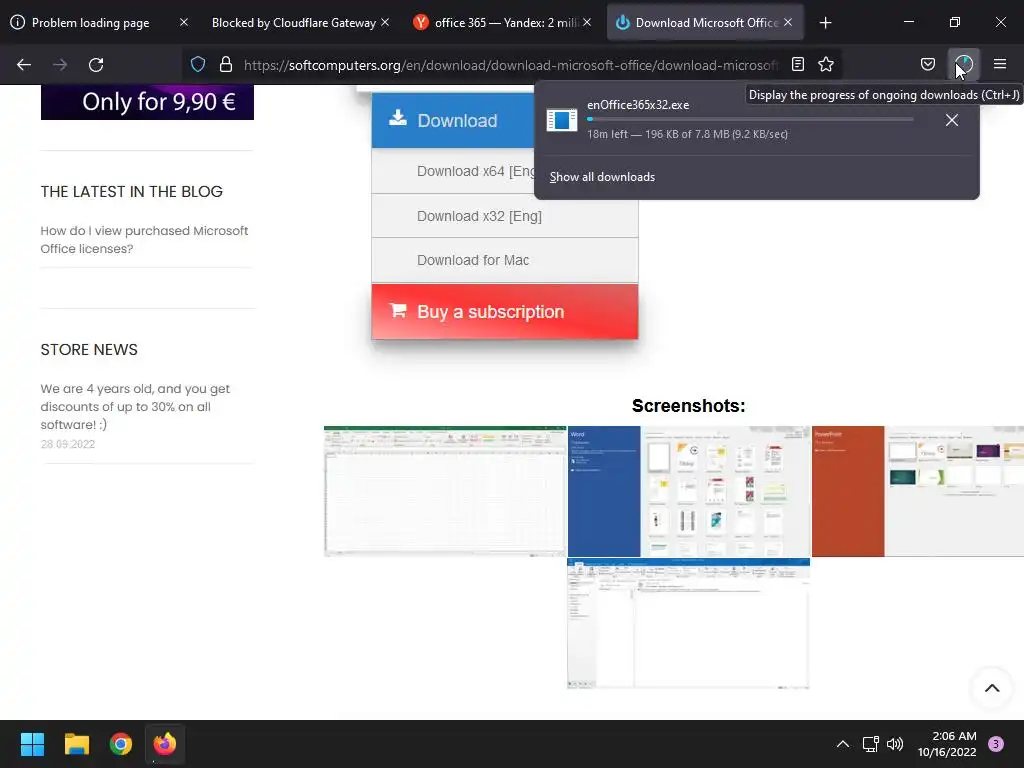Open a new tab with the plus button
Screen dimensions: 1024x768
tap(825, 23)
